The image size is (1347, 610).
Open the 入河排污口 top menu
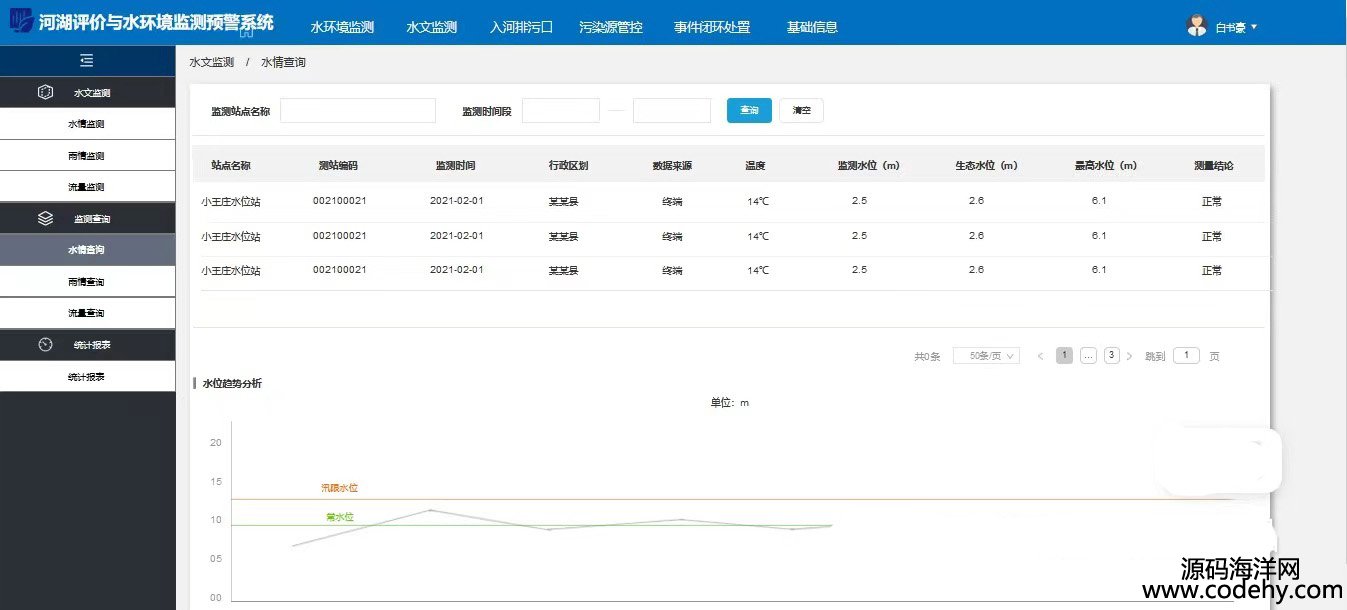pos(521,27)
